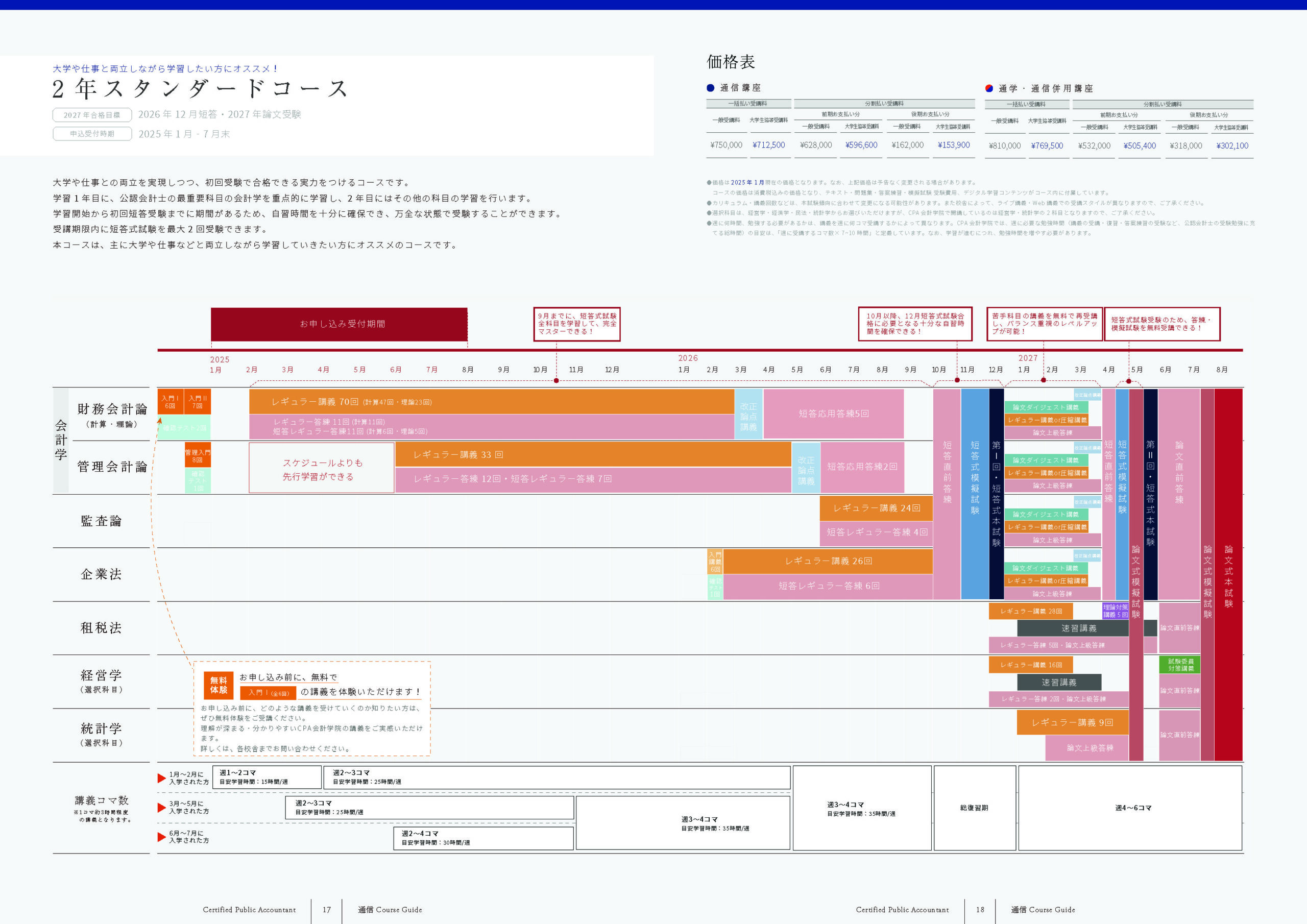This screenshot has height=924, width=1307.
Task: Click the 週4〜6コマ box
Action: (1130, 808)
